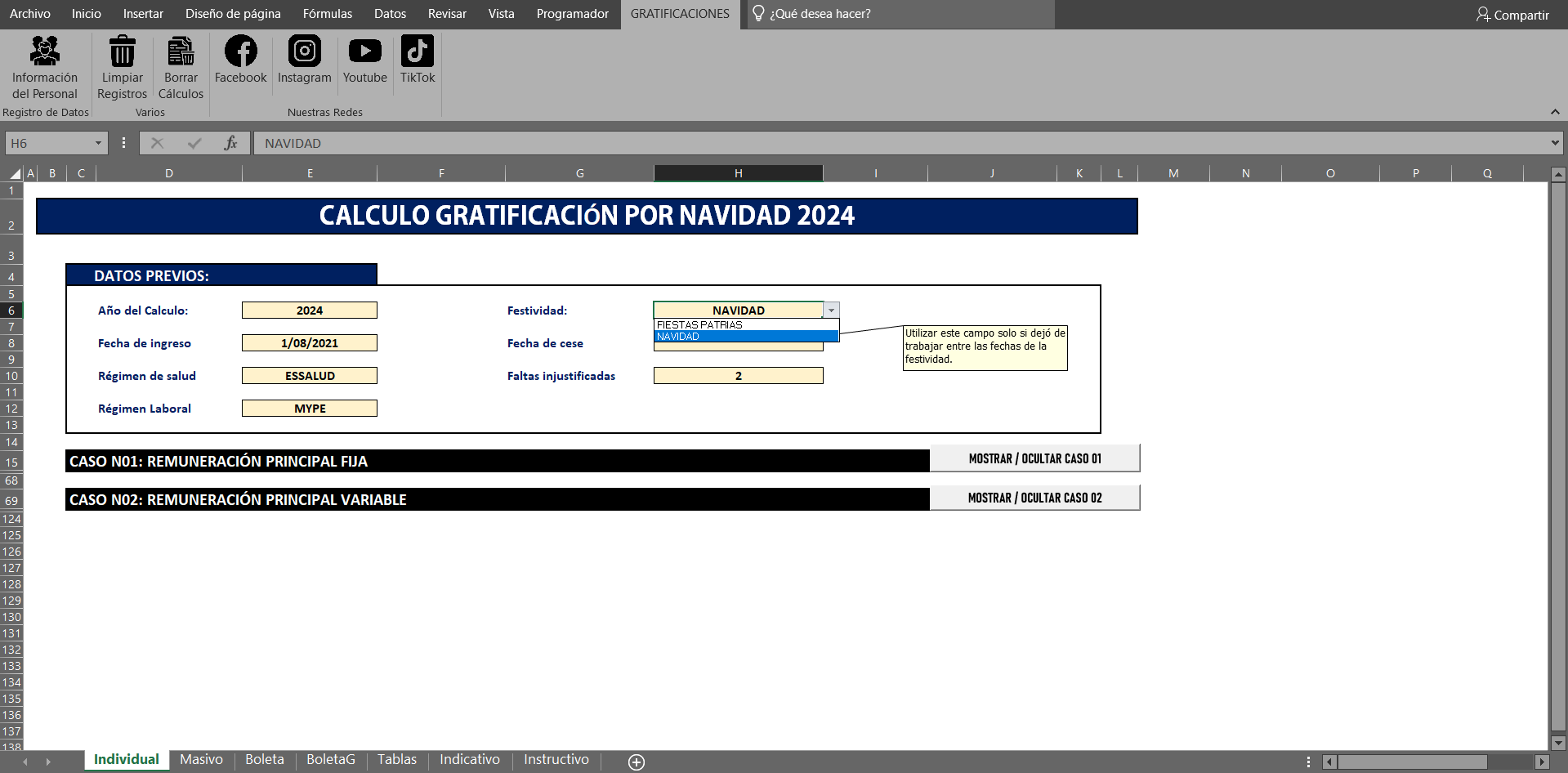Click the Compartir button

coord(1512,15)
